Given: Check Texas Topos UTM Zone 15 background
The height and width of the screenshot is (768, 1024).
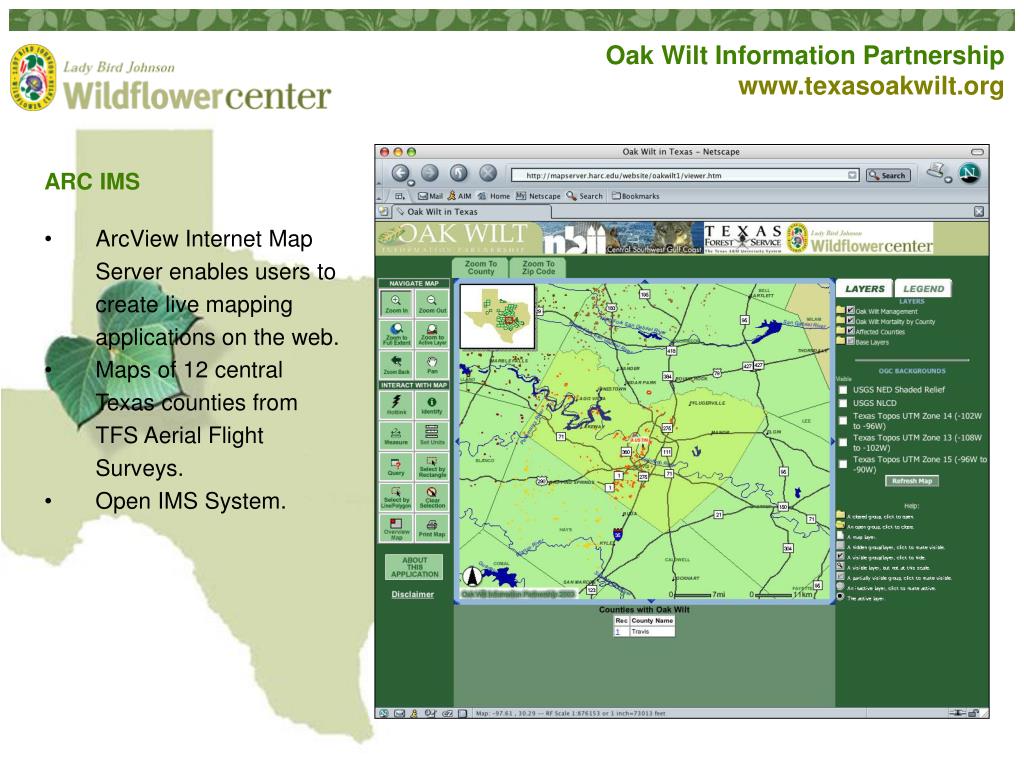Looking at the screenshot, I should [x=843, y=464].
